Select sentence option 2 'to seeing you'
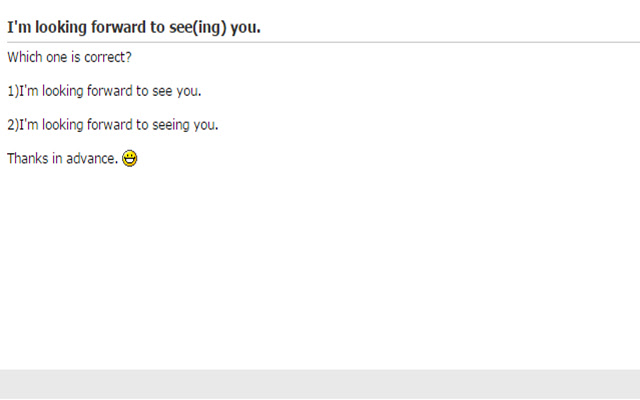This screenshot has height=400, width=640. coord(113,124)
